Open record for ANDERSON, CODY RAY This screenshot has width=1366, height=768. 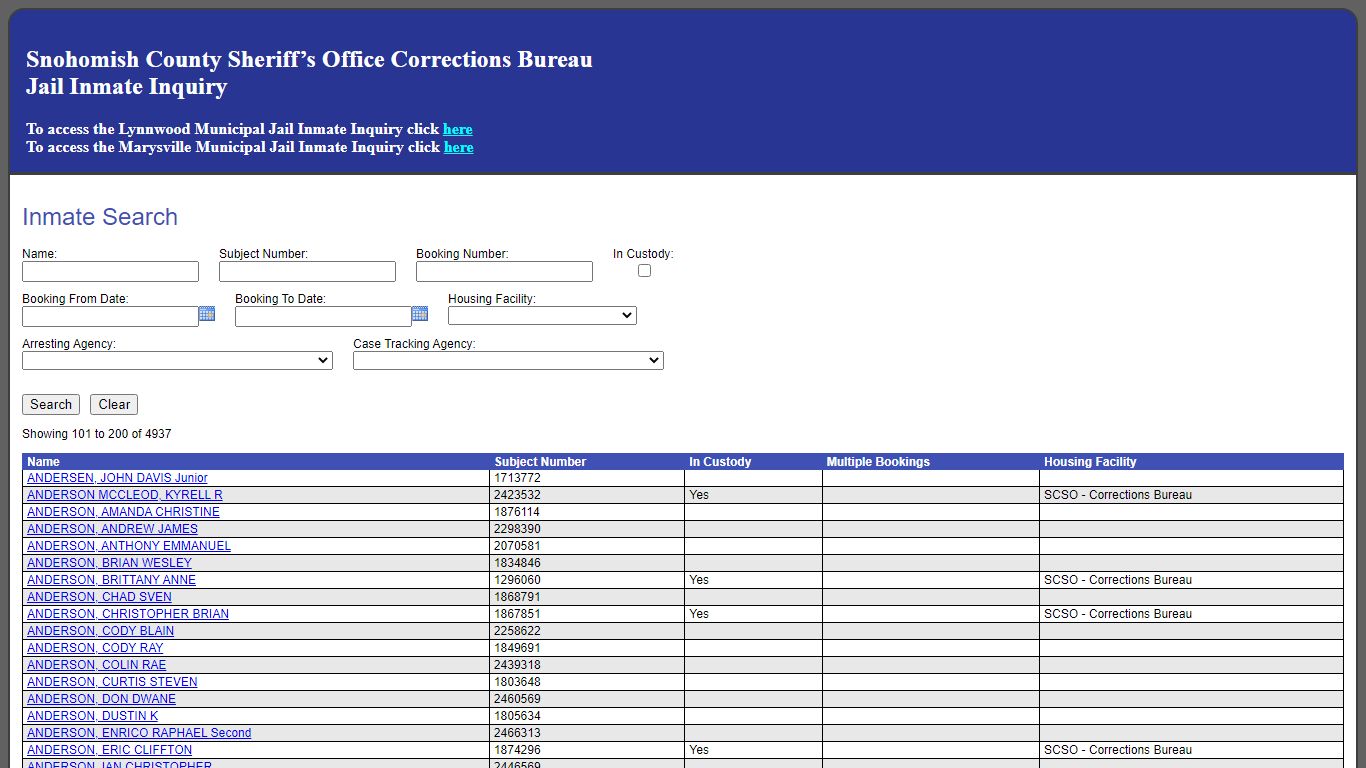pyautogui.click(x=95, y=648)
